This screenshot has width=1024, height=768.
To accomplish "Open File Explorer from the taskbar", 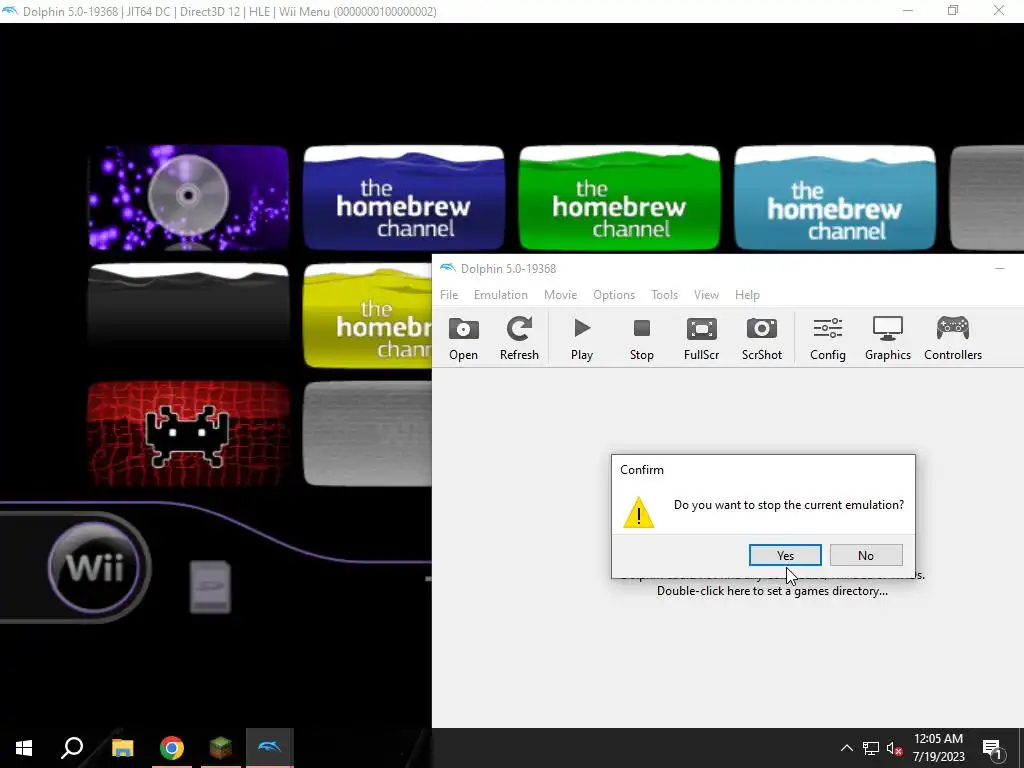I will [122, 748].
